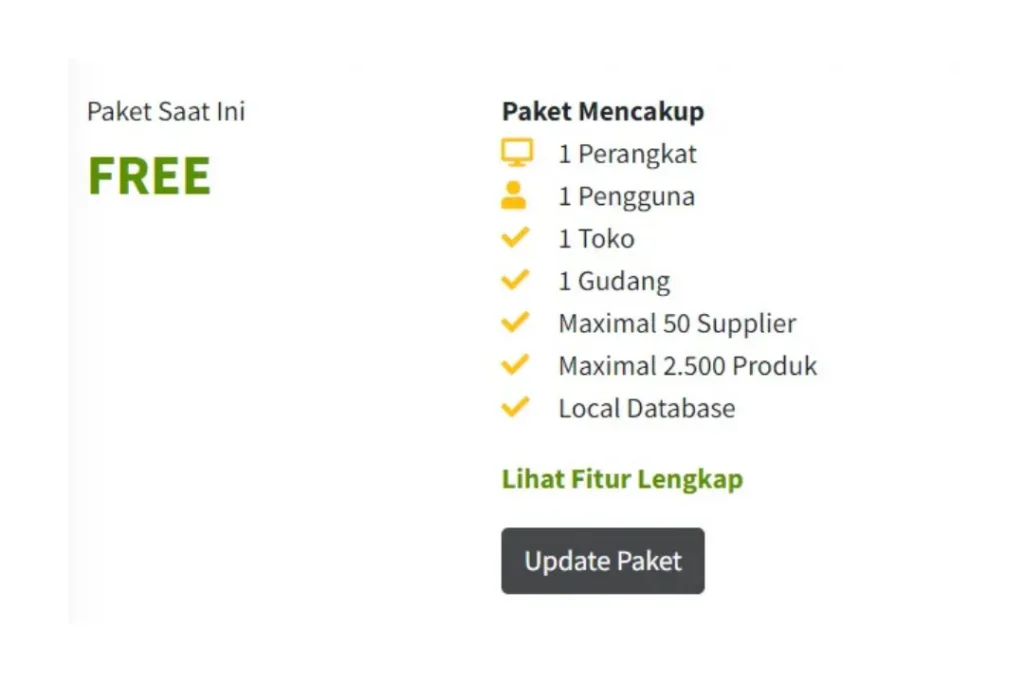Select the 1 Perangkat text
Image resolution: width=1024 pixels, height=683 pixels.
(x=627, y=154)
